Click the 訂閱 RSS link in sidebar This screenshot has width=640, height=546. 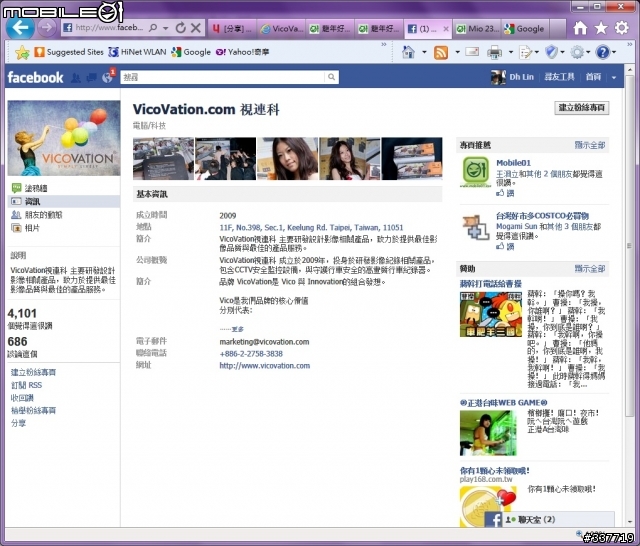click(27, 385)
